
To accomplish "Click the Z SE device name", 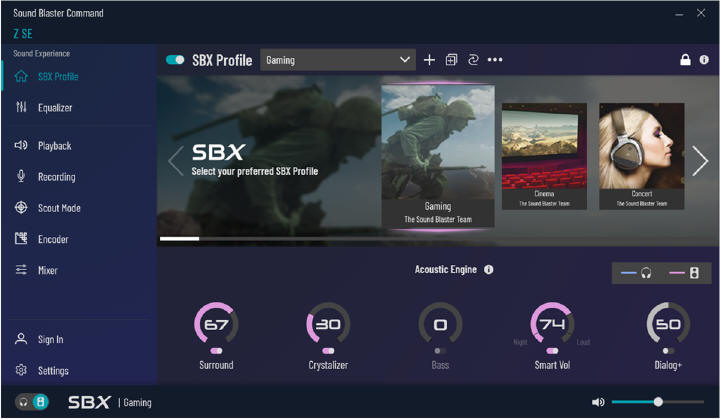I will pyautogui.click(x=22, y=34).
